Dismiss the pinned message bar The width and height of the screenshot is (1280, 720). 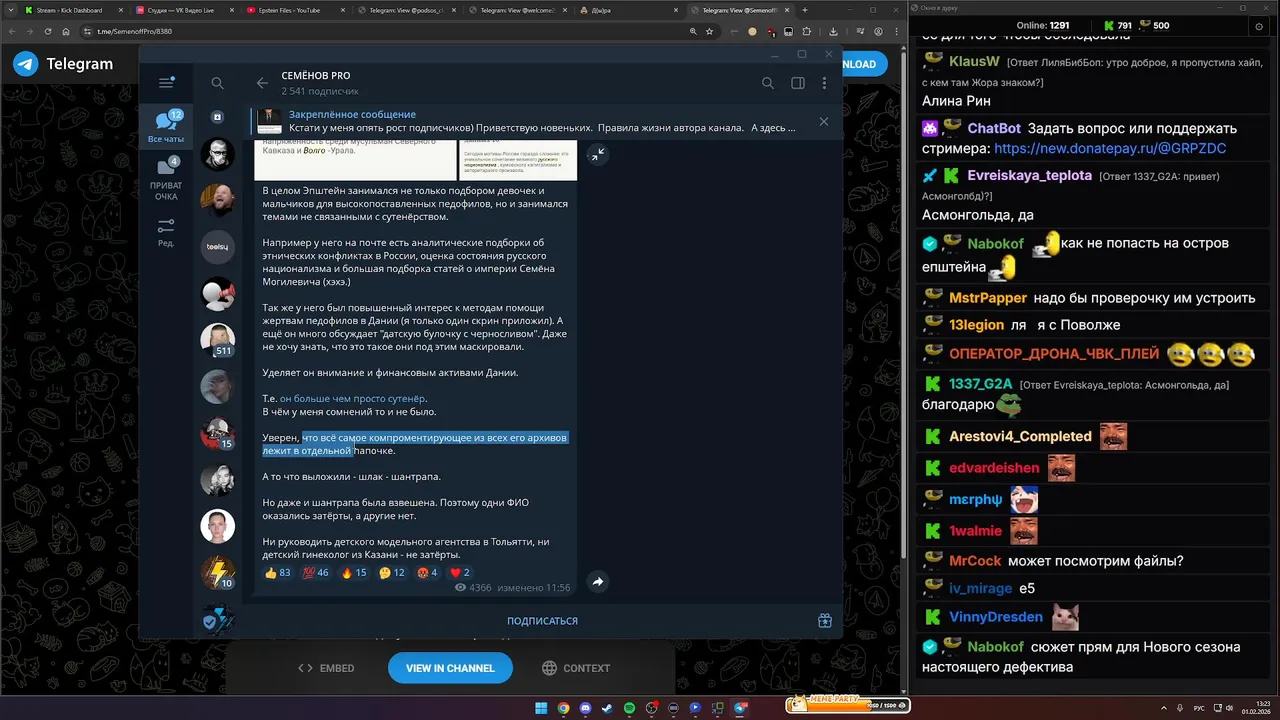[x=823, y=121]
